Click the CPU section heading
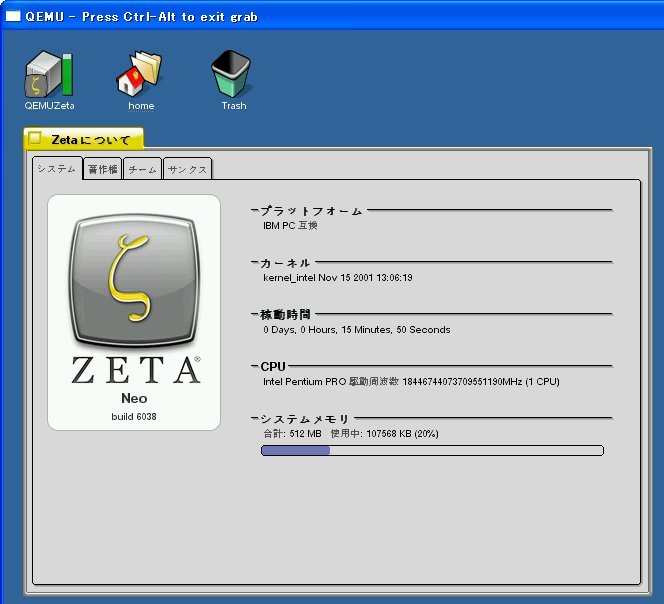Viewport: 664px width, 604px height. click(273, 366)
